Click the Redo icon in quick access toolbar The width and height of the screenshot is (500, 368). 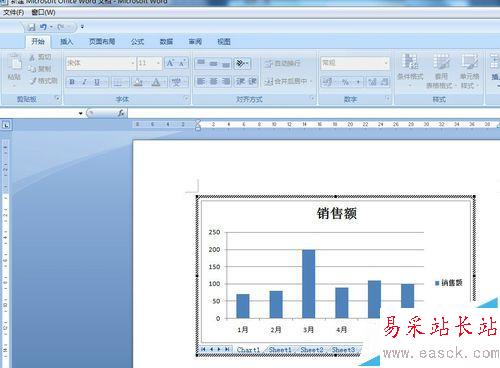(61, 27)
